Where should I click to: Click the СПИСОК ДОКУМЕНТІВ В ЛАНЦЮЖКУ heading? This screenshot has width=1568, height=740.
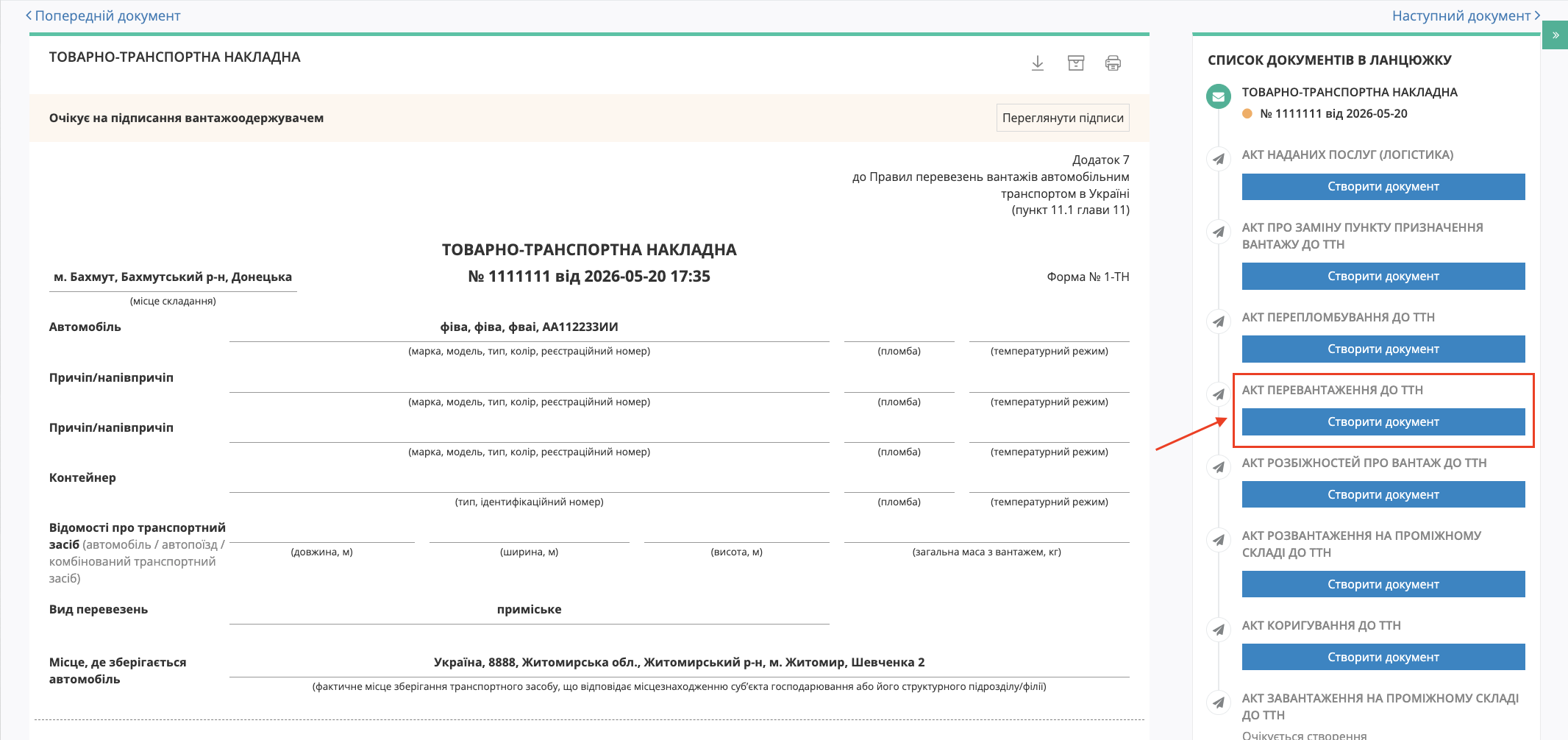pos(1330,60)
